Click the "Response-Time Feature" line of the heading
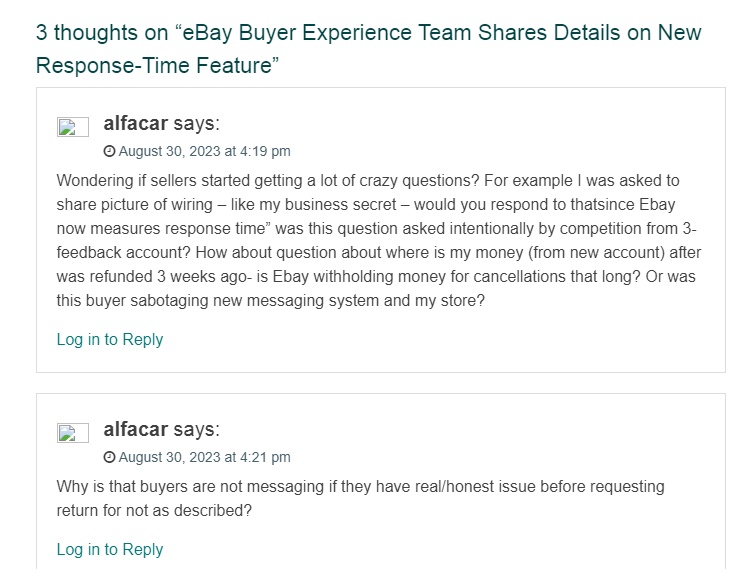This screenshot has height=569, width=754. click(x=157, y=65)
